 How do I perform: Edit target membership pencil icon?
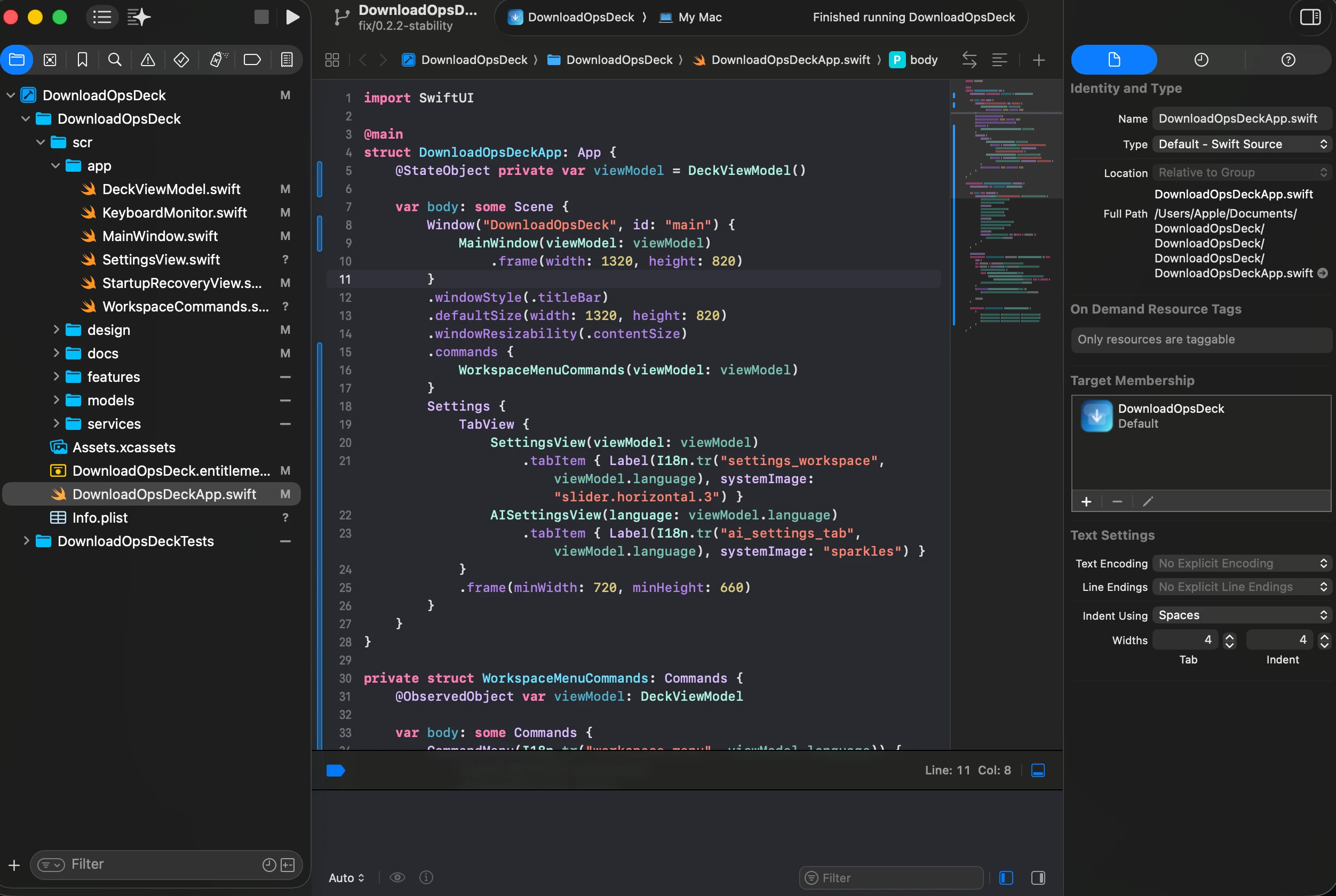pos(1147,502)
